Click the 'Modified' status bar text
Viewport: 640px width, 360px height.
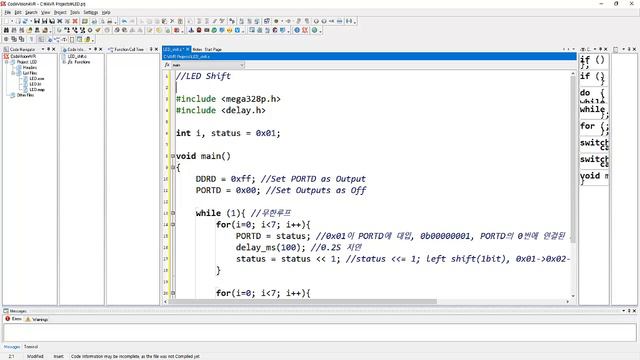35,356
